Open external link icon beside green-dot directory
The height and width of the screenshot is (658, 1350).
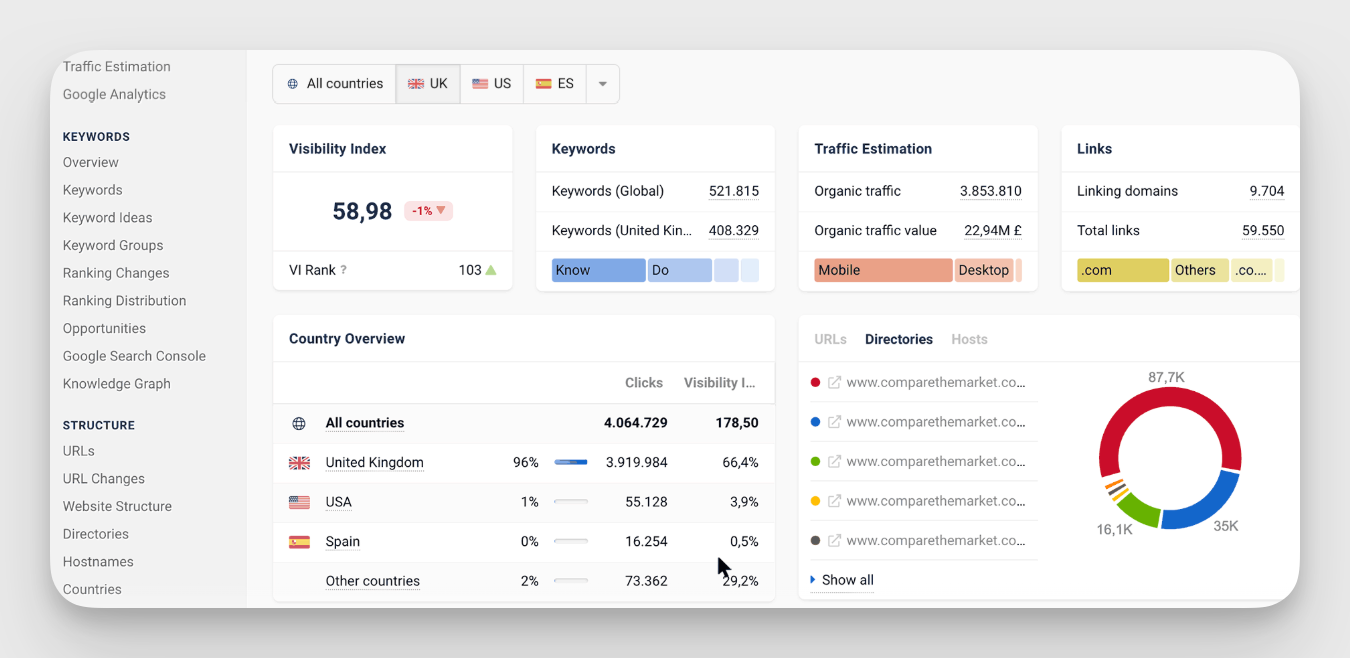(835, 462)
